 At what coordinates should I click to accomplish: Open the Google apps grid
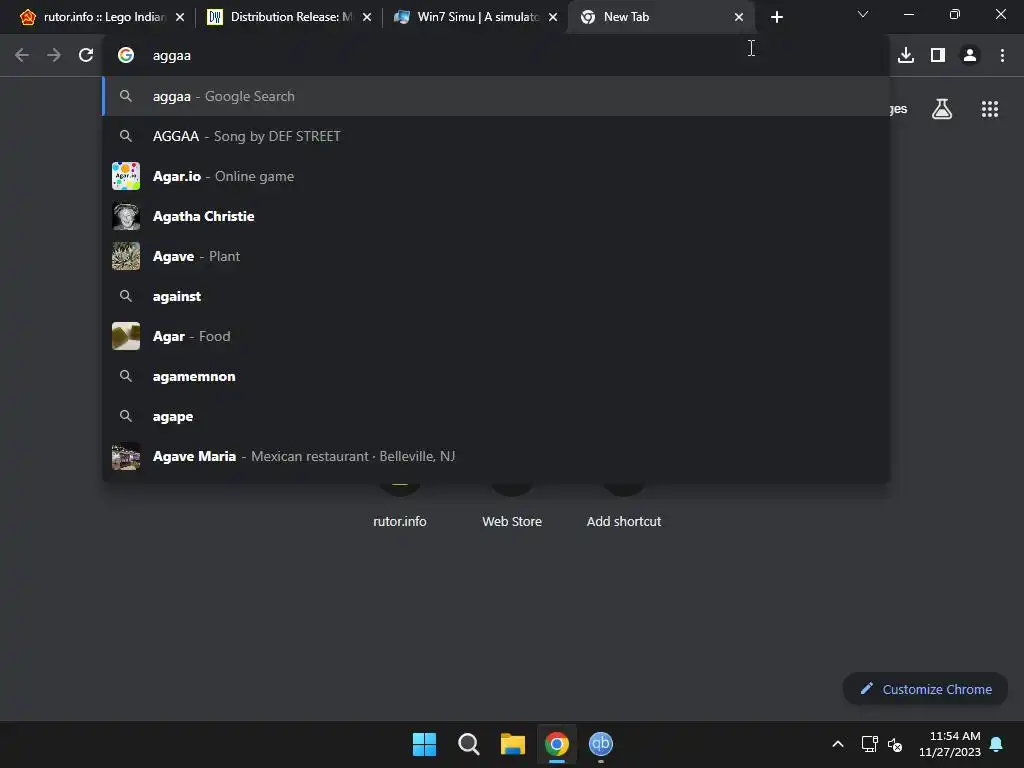989,109
